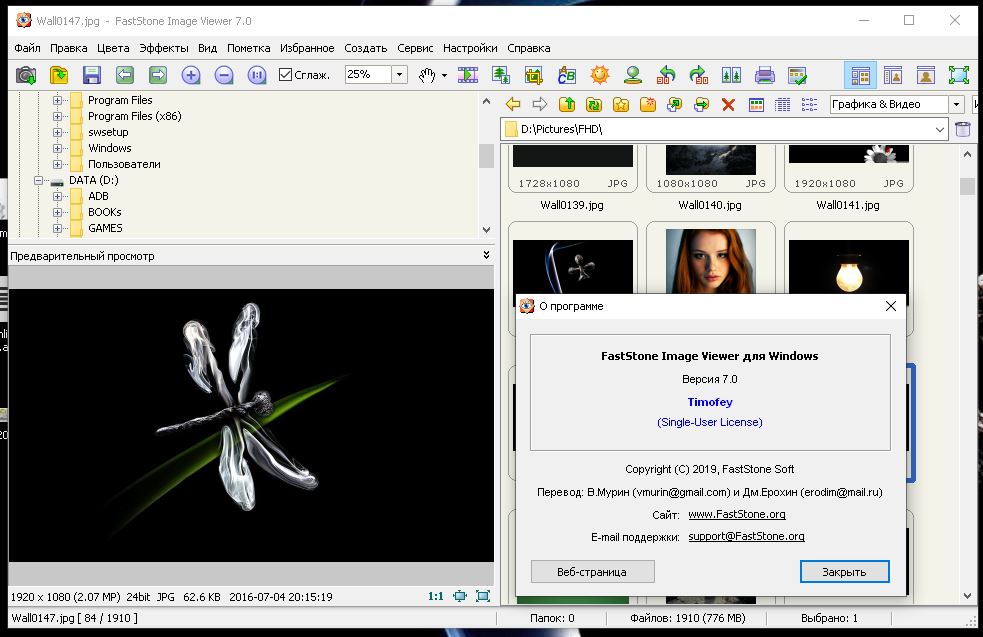The width and height of the screenshot is (983, 637).
Task: Empty the recycle bin icon
Action: pyautogui.click(x=963, y=129)
